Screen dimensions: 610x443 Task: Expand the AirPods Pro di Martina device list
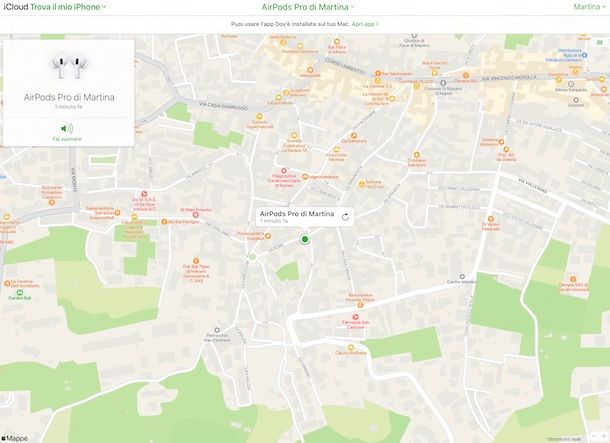308,7
